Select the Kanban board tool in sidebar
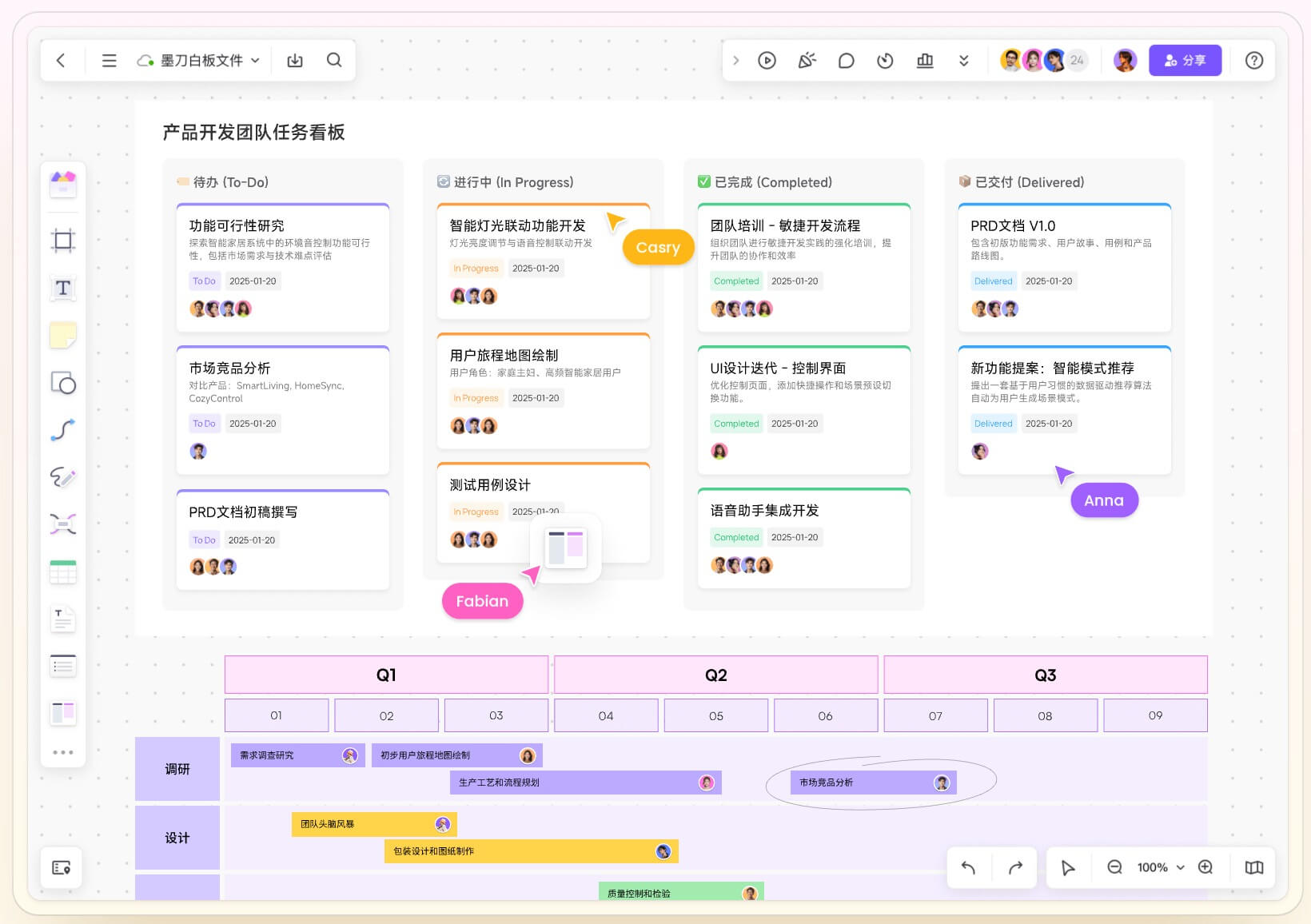Screen dimensions: 1311x924 (63, 712)
